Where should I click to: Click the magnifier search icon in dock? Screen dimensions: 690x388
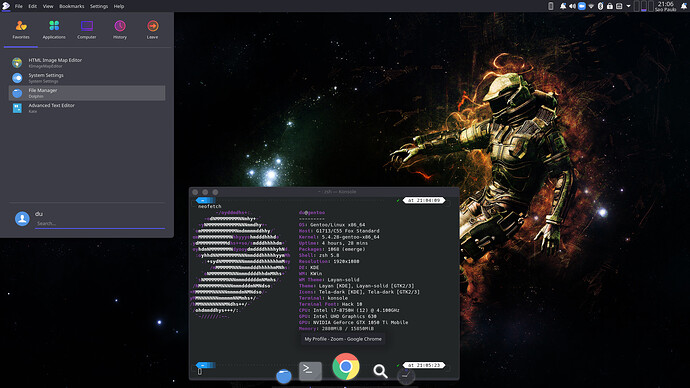[x=381, y=371]
